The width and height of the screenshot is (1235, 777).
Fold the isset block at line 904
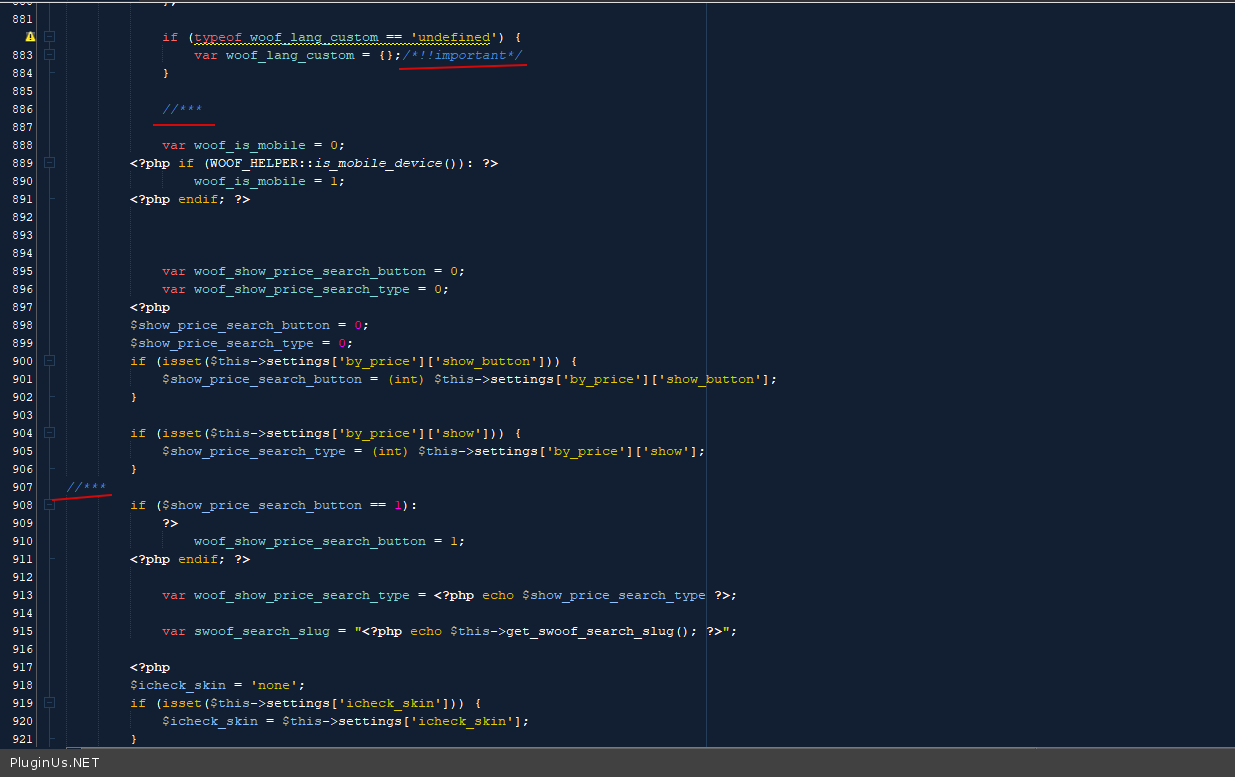pos(49,433)
